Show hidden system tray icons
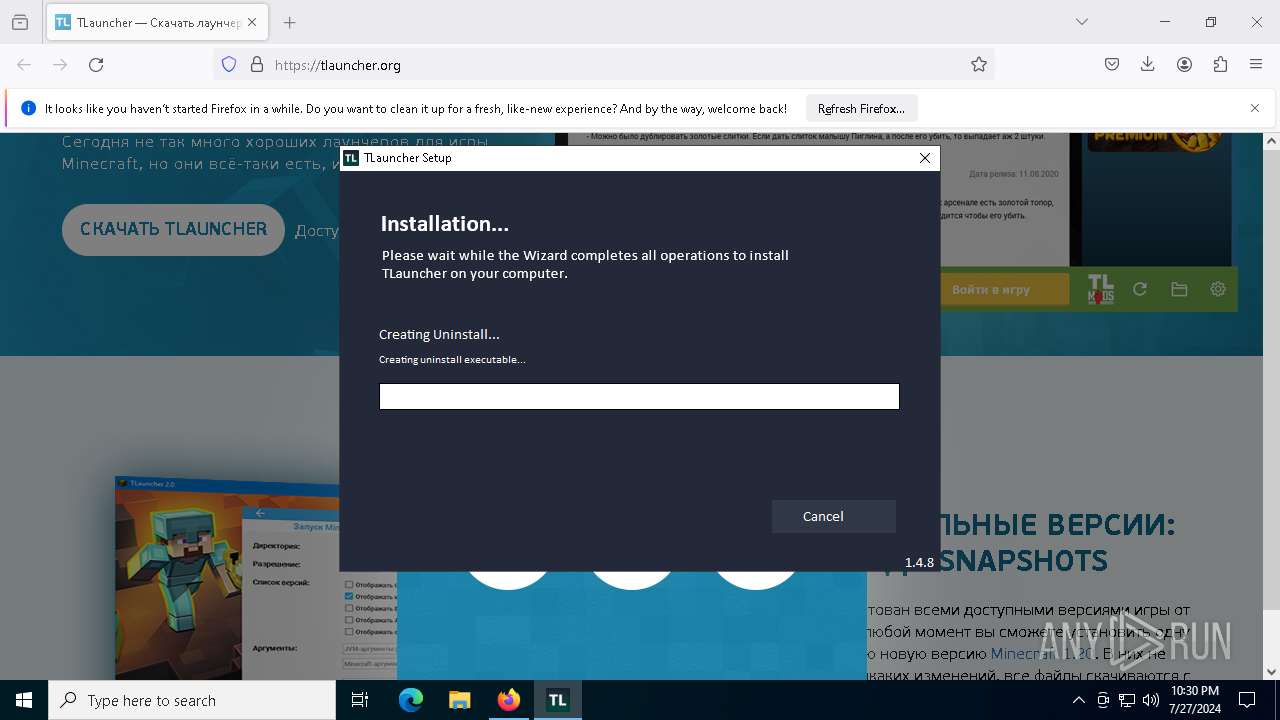The image size is (1280, 720). click(1078, 700)
